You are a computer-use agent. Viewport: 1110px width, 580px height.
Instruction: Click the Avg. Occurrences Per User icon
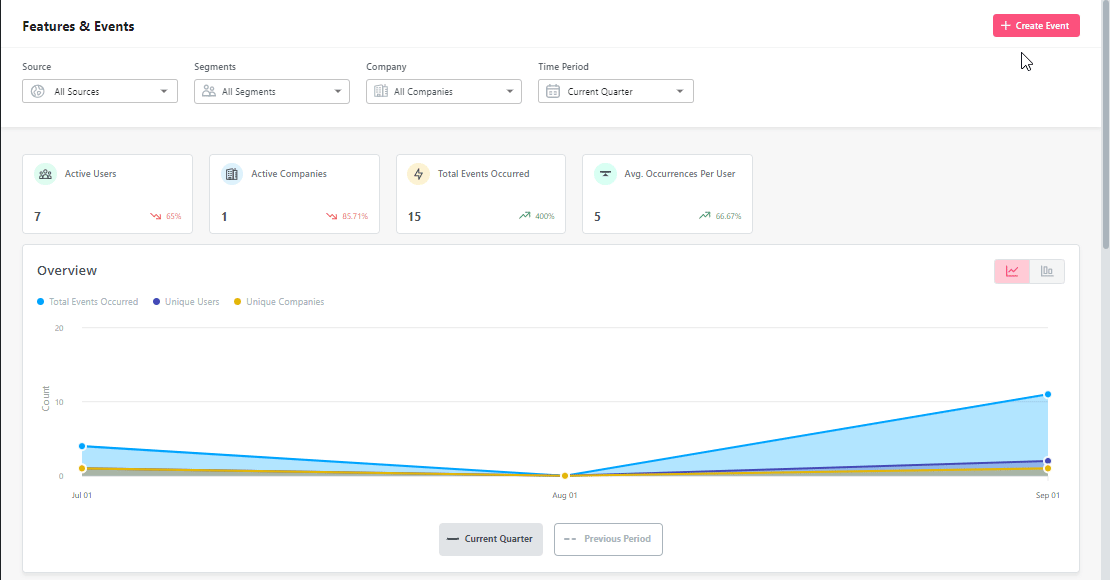[x=605, y=173]
